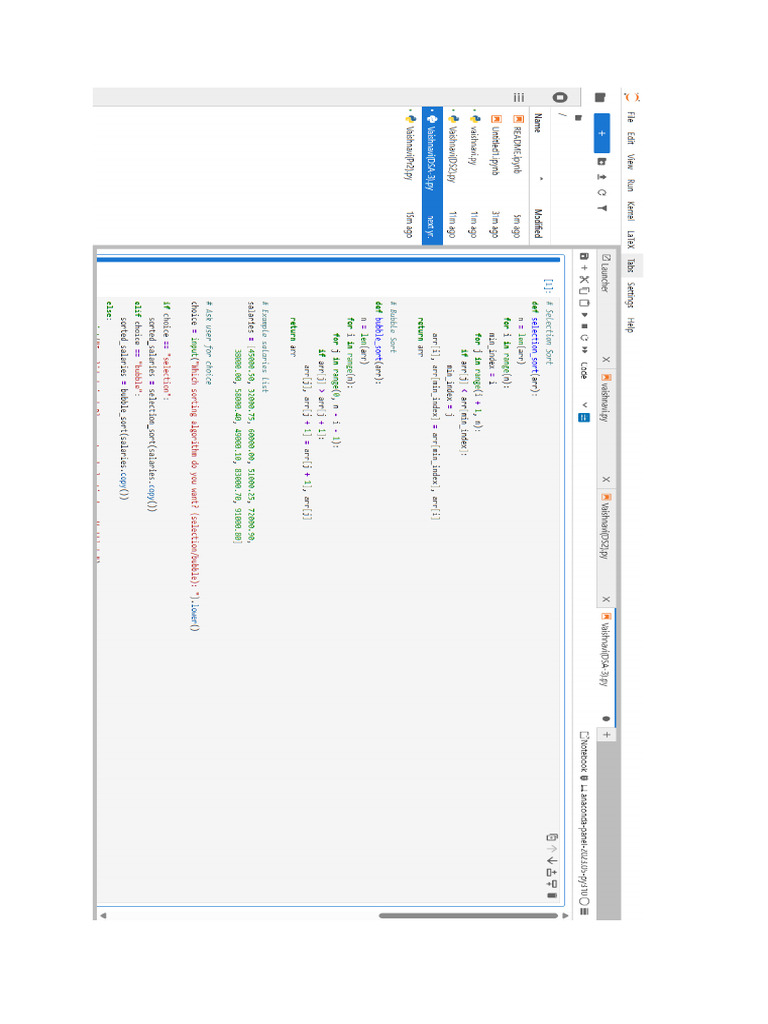Click the Jupyter logo icon
This screenshot has width=768, height=1024.
(631, 97)
